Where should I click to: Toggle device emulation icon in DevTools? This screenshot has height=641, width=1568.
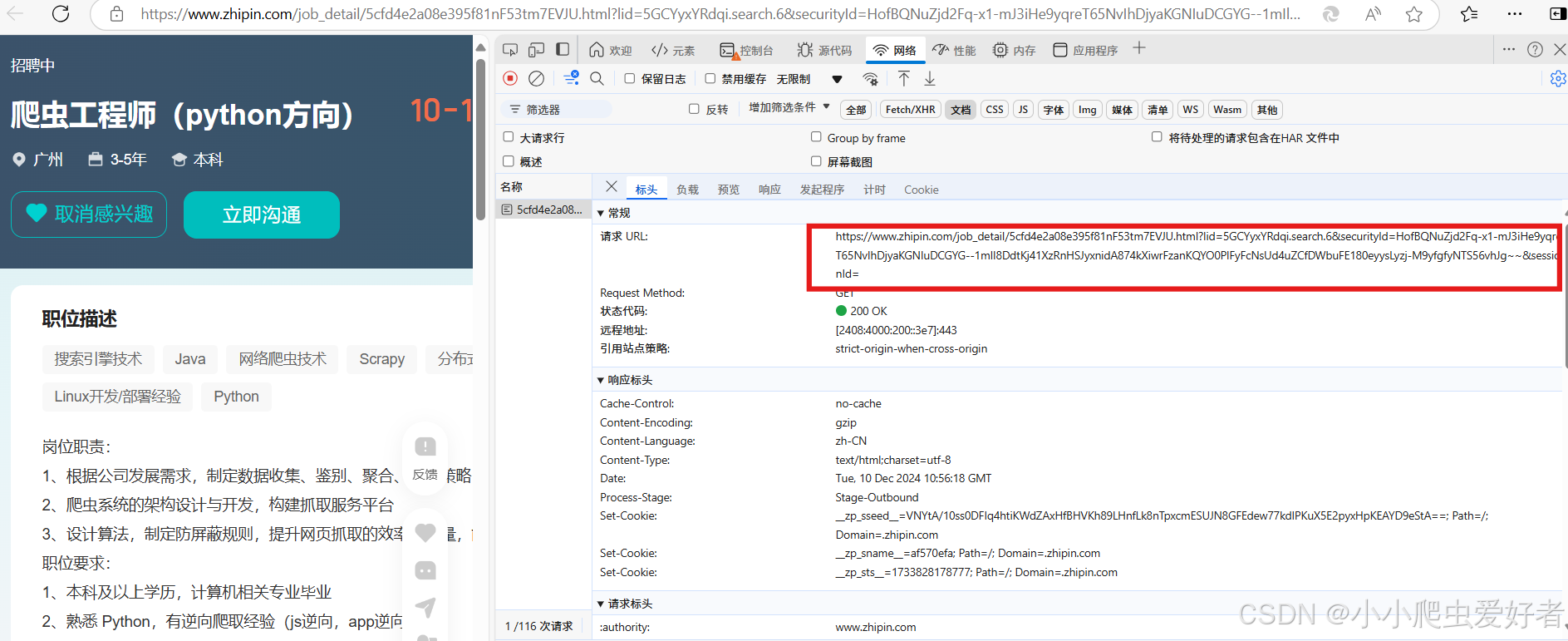[x=536, y=50]
